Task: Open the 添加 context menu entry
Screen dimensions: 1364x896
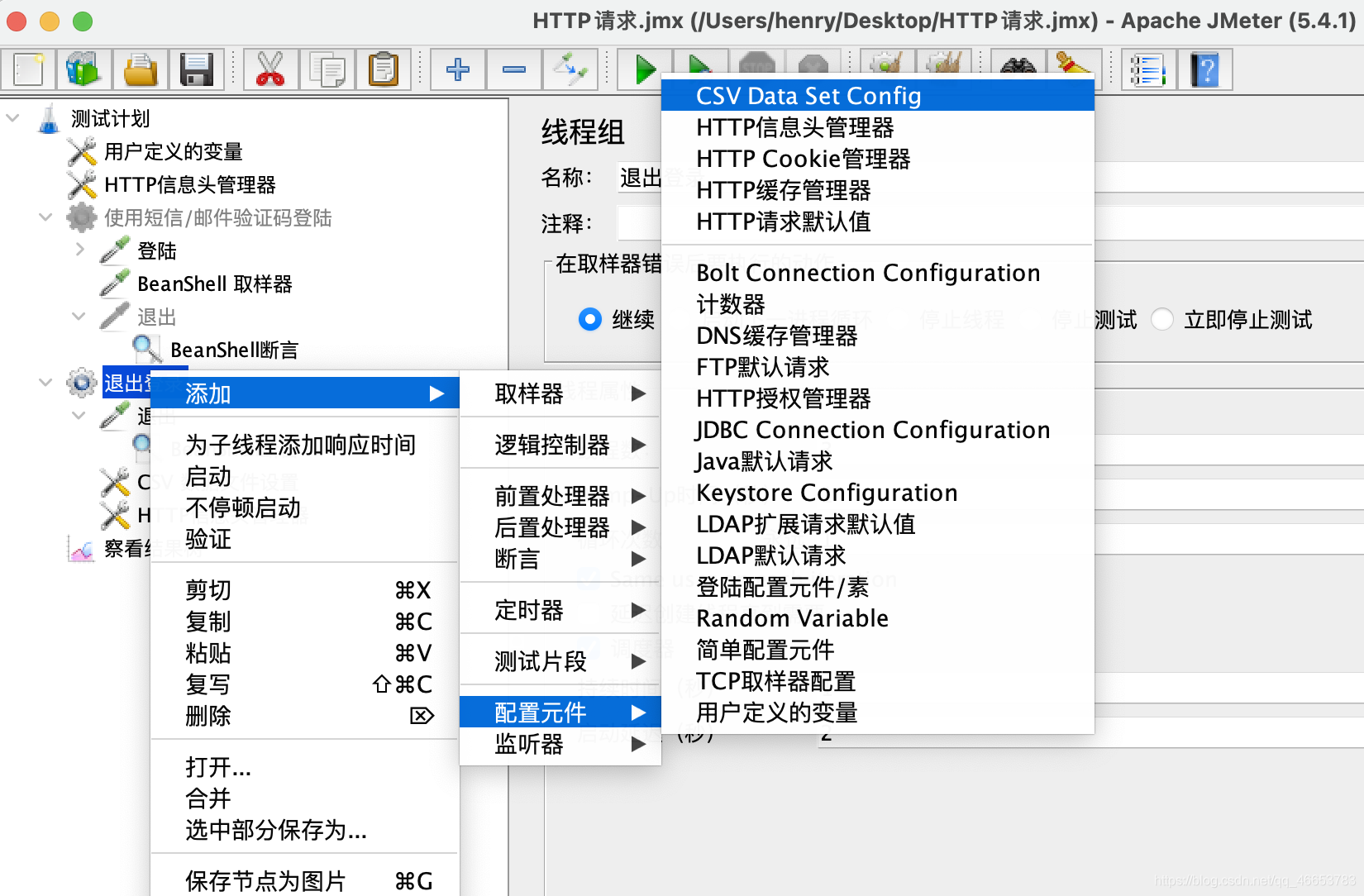Action: point(305,393)
